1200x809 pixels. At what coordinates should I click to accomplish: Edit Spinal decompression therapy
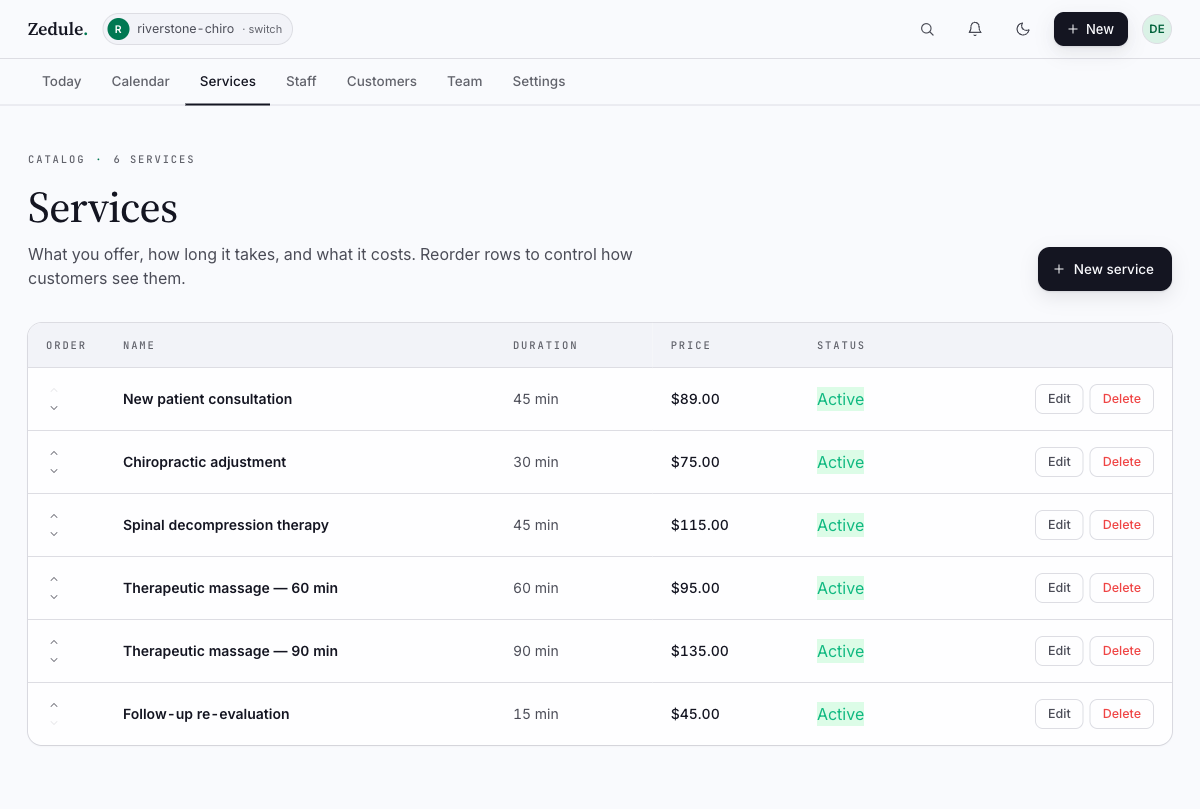pyautogui.click(x=1059, y=525)
